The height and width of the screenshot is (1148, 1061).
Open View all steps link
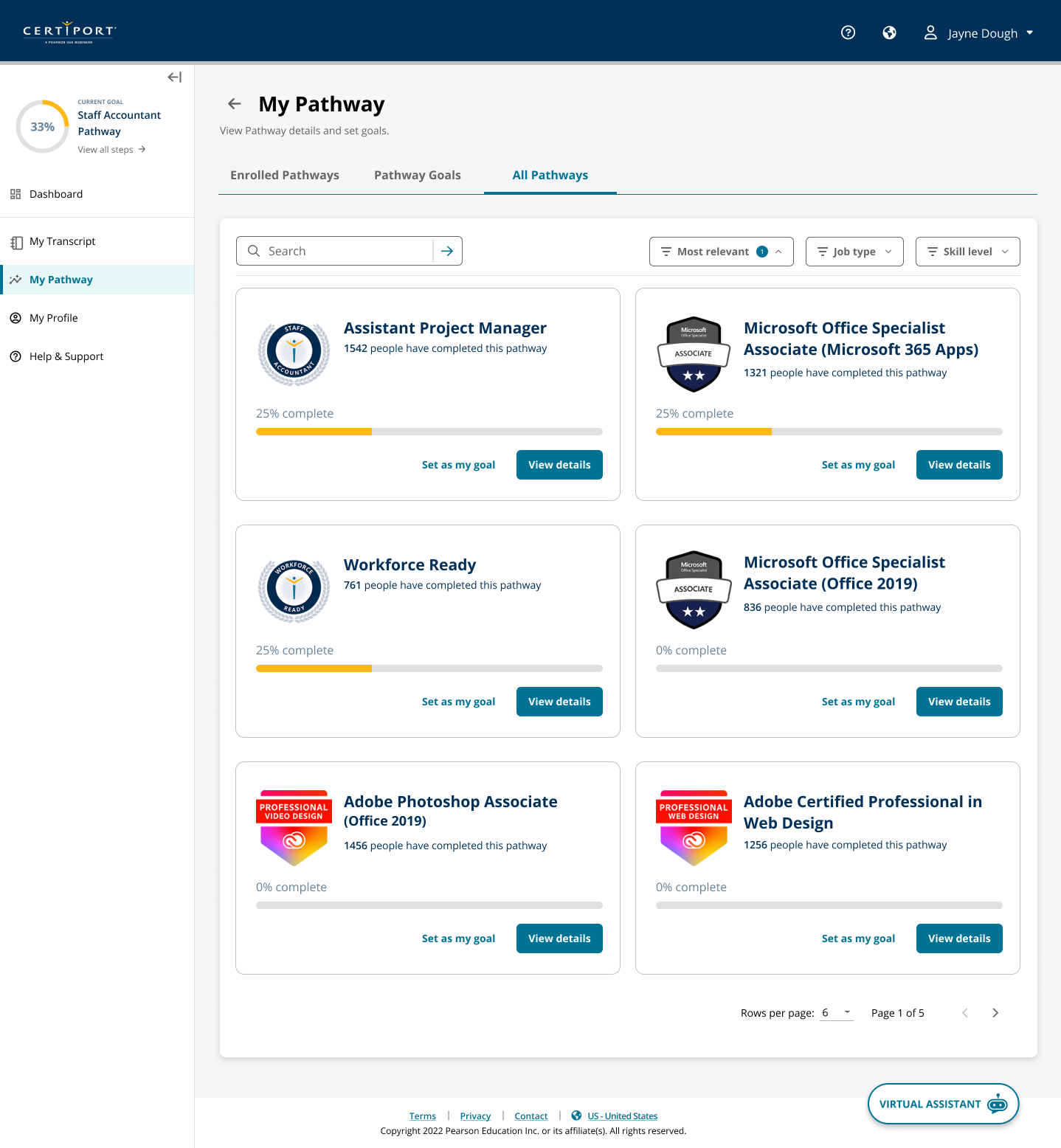(x=112, y=150)
